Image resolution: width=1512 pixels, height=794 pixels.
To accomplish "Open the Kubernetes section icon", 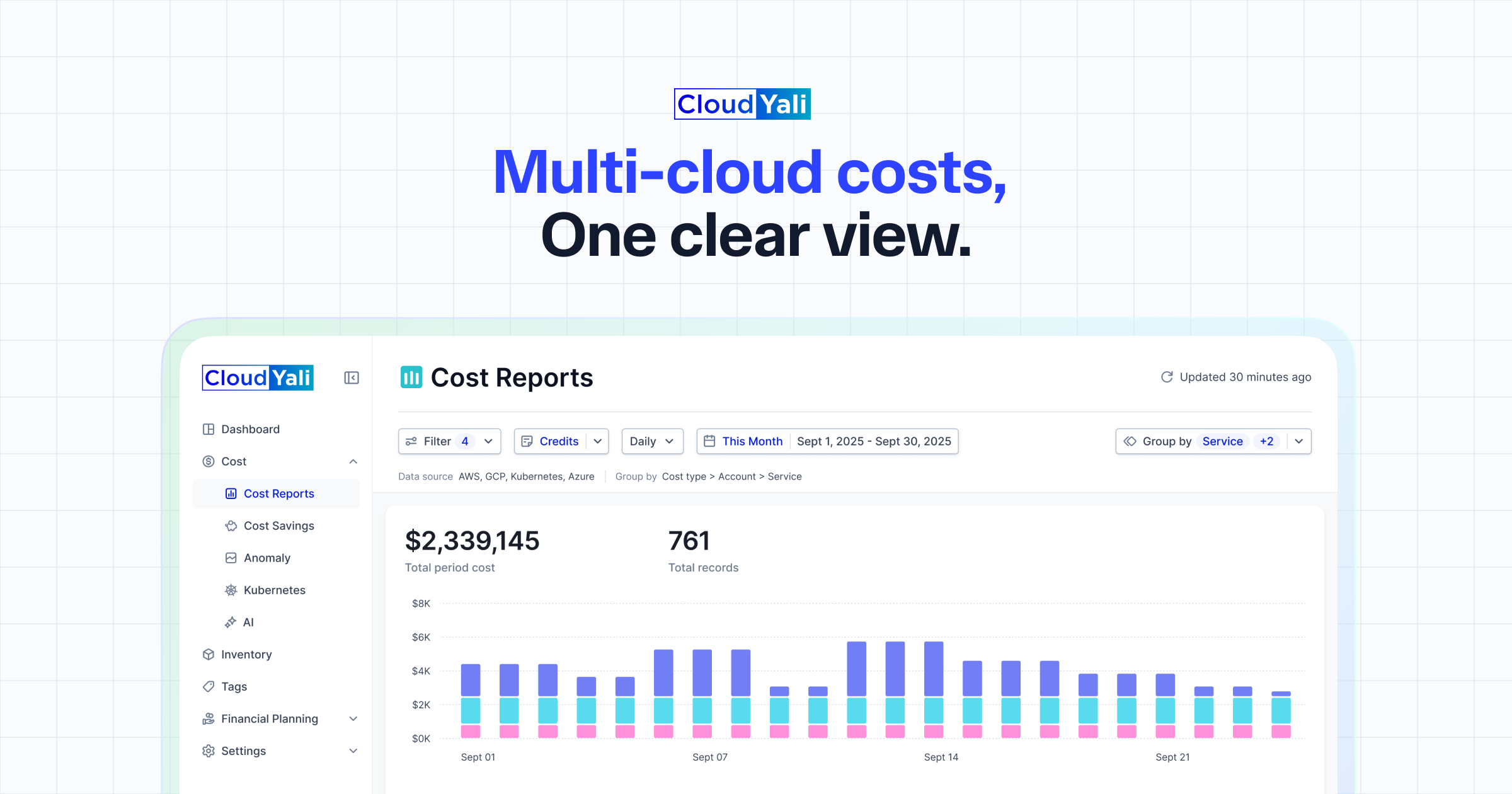I will pos(231,590).
